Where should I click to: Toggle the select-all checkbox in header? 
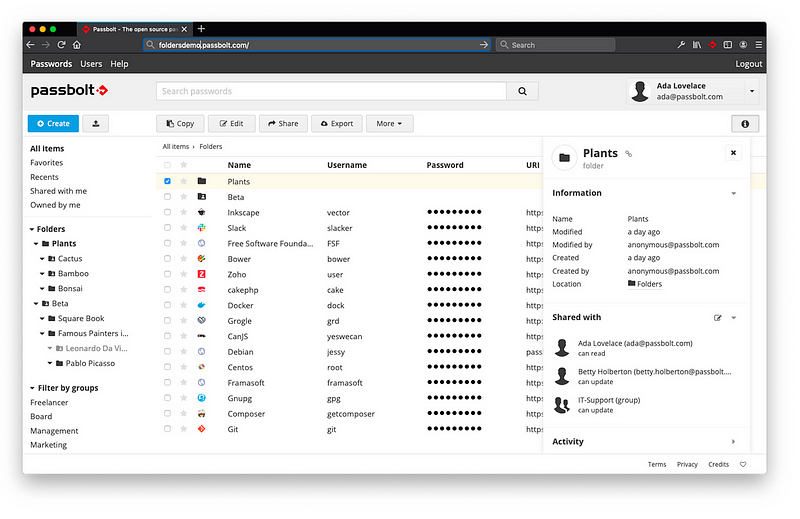[x=167, y=165]
